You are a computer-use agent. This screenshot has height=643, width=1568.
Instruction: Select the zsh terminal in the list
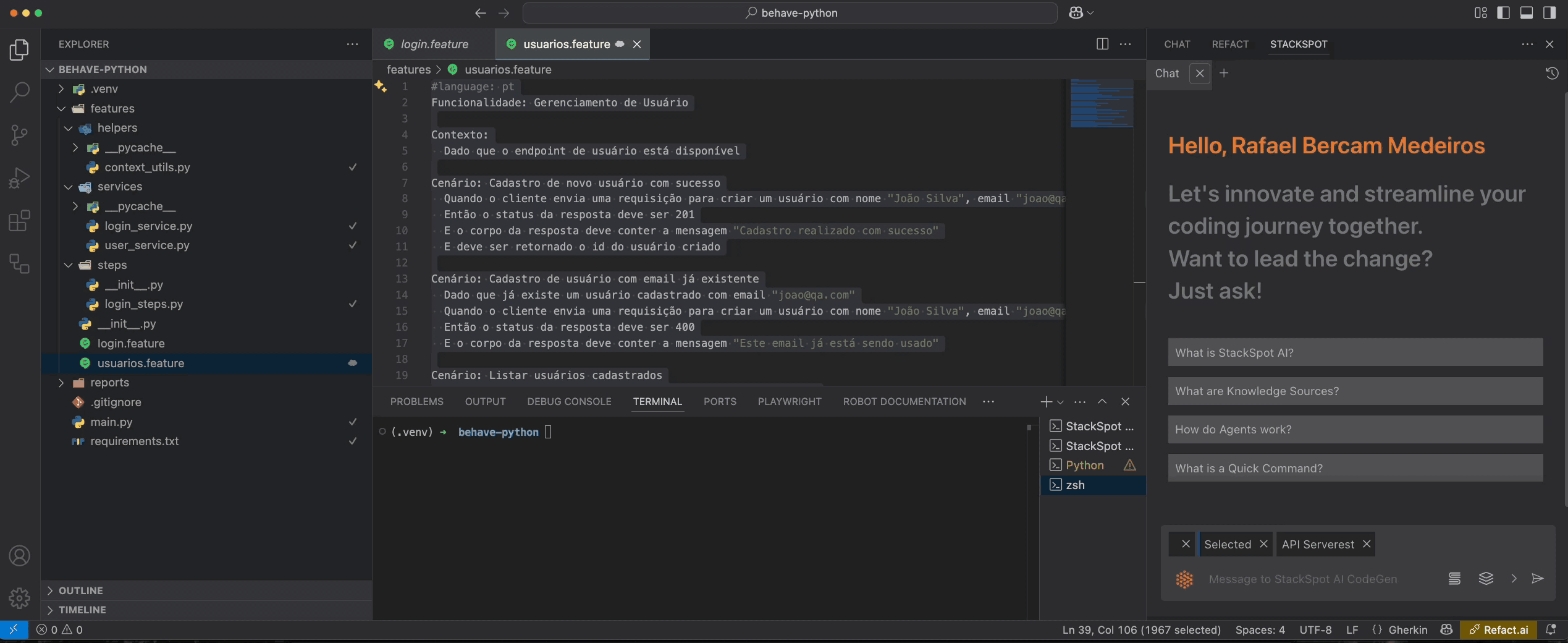click(x=1092, y=485)
